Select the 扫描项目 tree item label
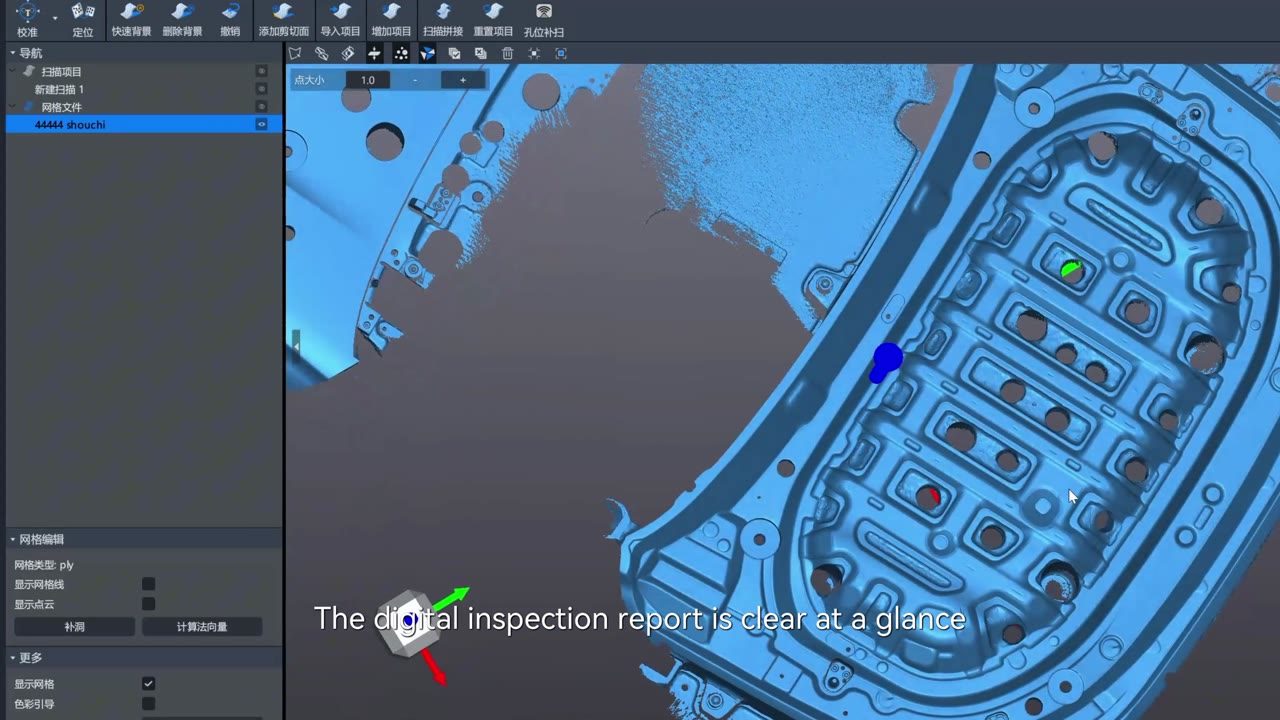This screenshot has height=720, width=1280. tap(62, 72)
